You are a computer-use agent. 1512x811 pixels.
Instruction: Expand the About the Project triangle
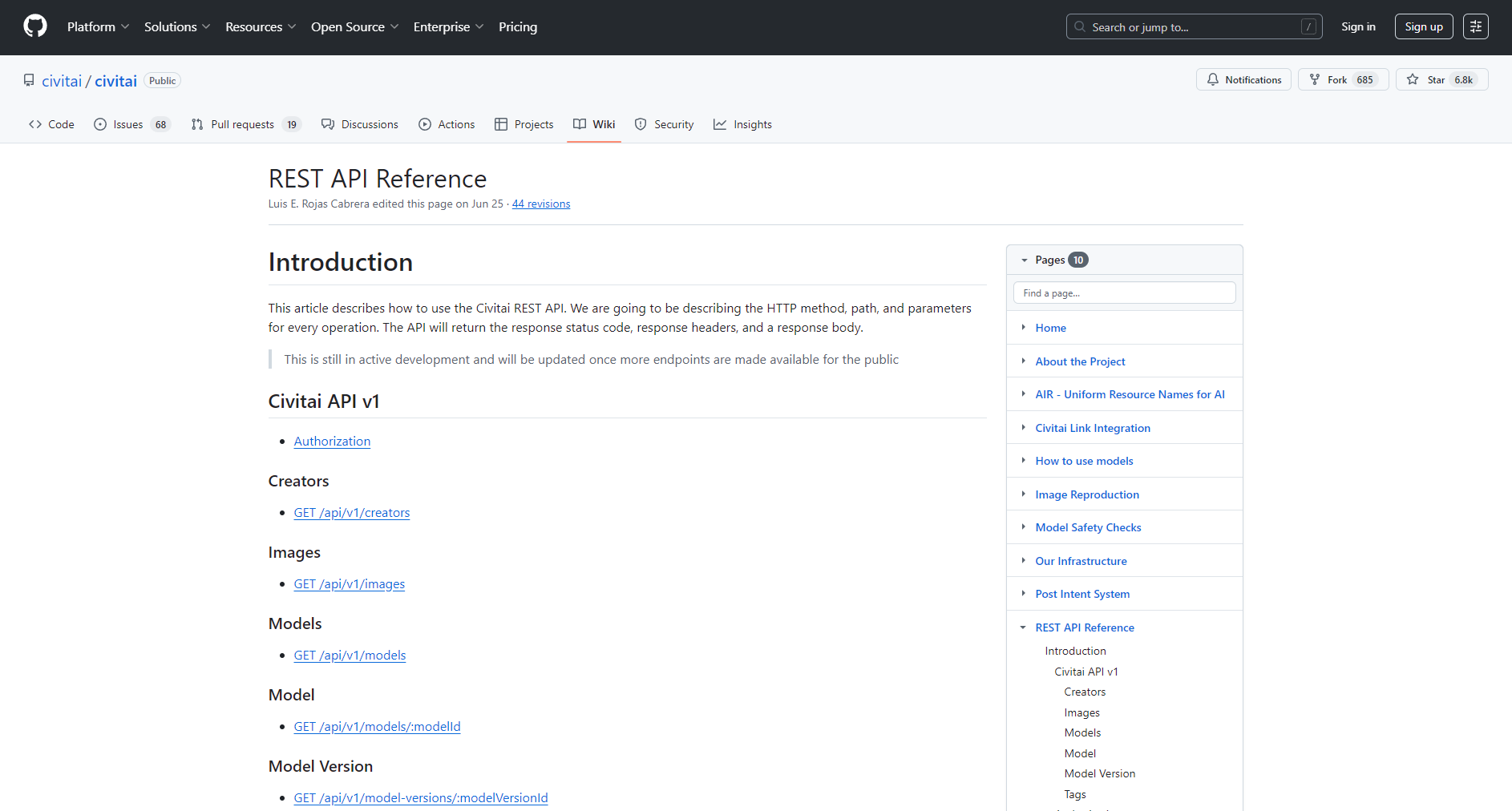coord(1023,361)
